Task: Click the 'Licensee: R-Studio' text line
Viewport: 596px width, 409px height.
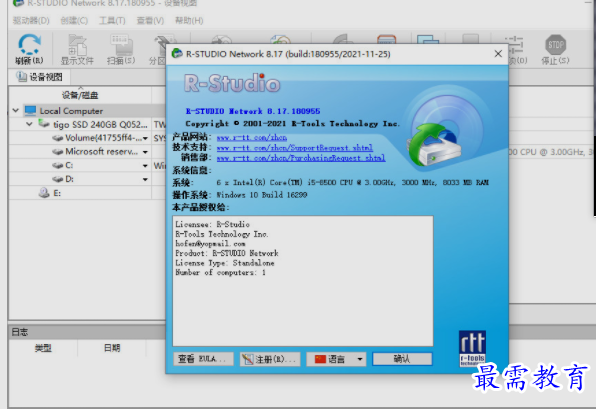Action: pos(212,224)
